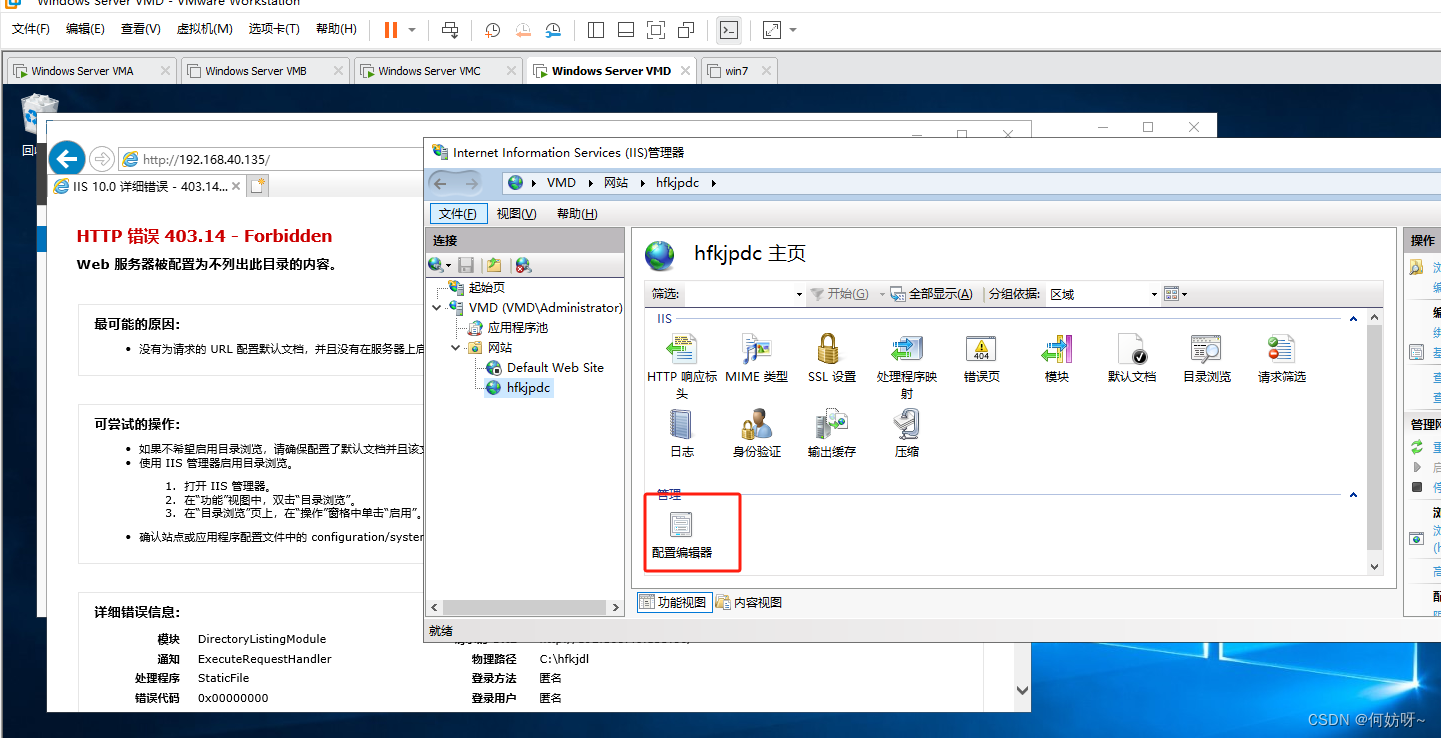1441x738 pixels.
Task: Open VMware 选项卡(T) menu
Action: pos(274,29)
